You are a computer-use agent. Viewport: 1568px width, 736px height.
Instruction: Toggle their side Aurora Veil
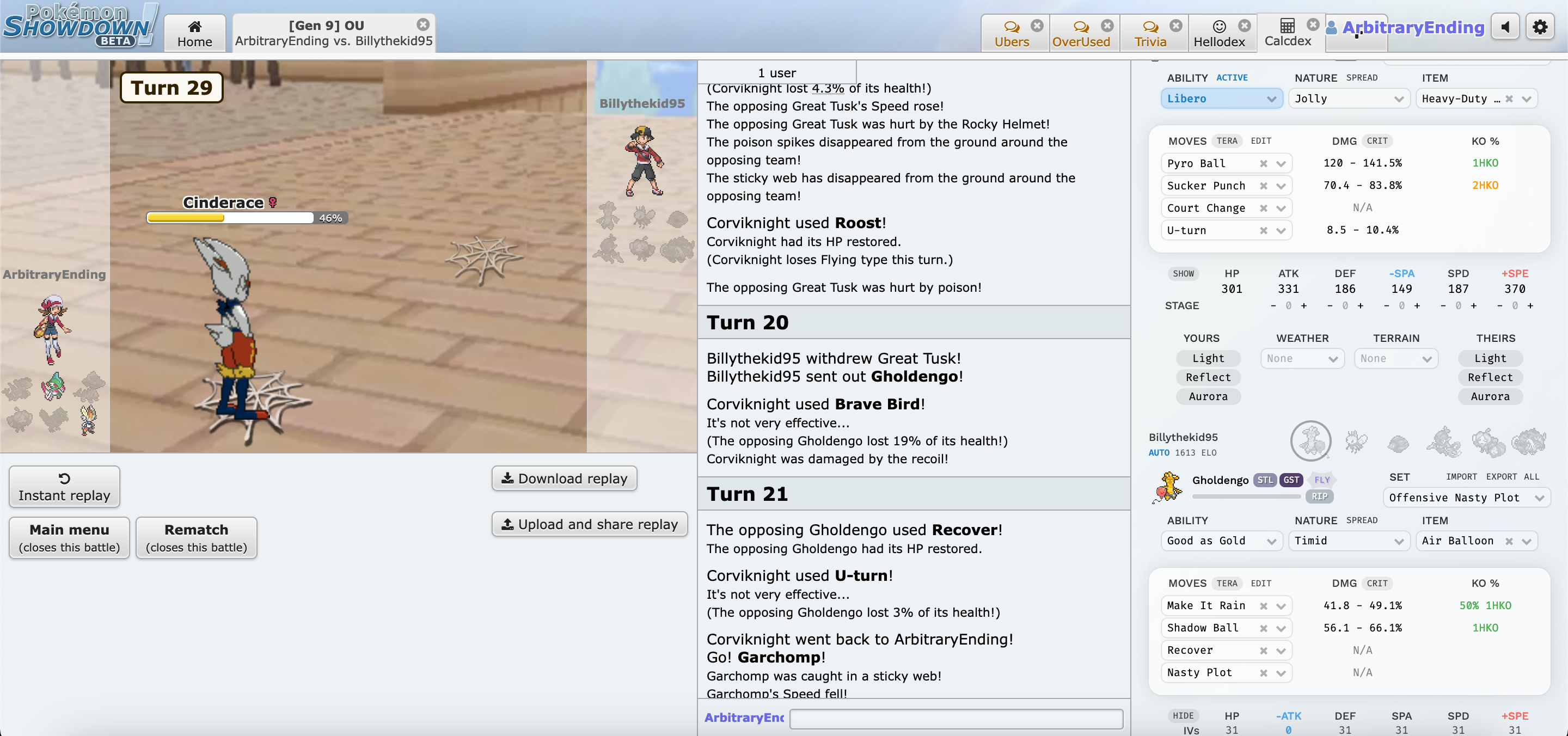point(1490,396)
